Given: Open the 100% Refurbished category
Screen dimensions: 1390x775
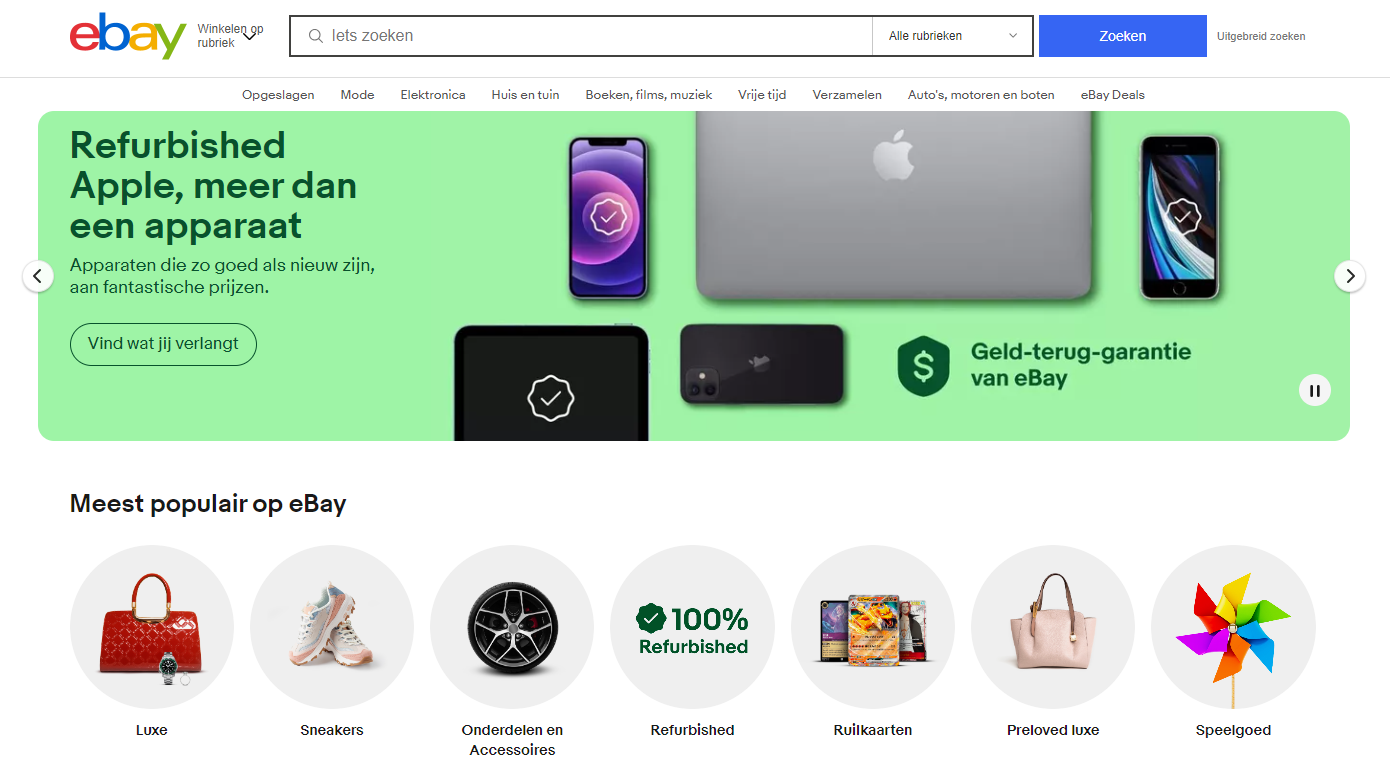Looking at the screenshot, I should point(692,627).
